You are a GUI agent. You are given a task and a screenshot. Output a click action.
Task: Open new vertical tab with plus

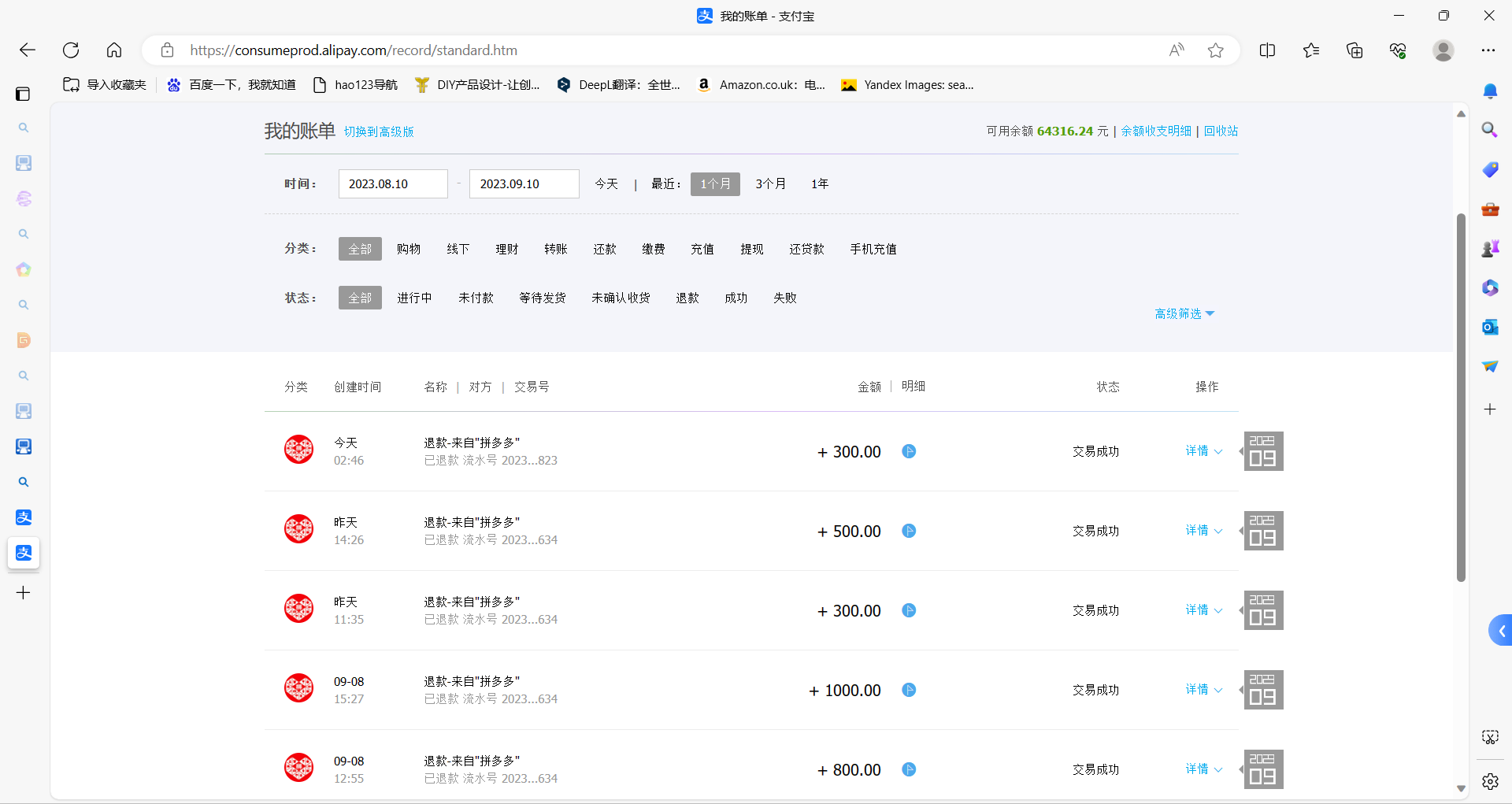tap(24, 592)
